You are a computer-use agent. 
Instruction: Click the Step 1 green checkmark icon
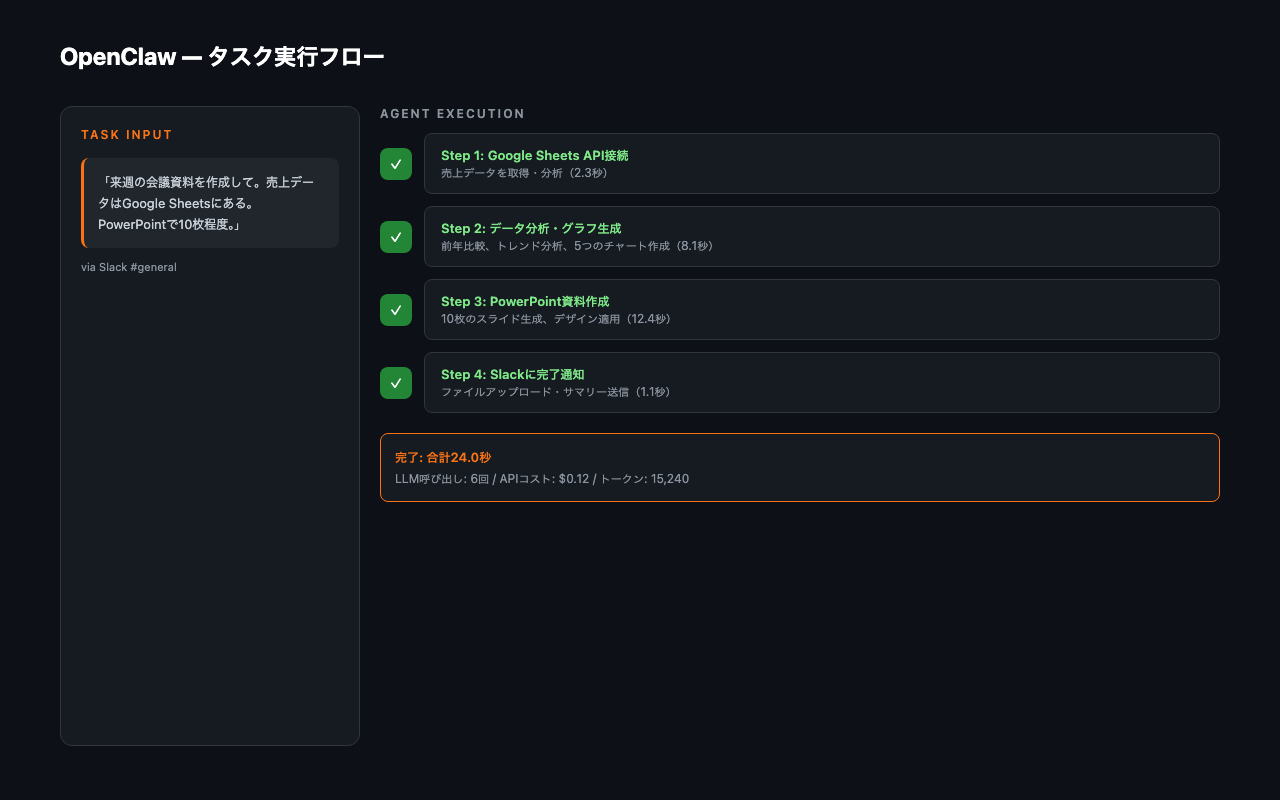click(x=395, y=163)
